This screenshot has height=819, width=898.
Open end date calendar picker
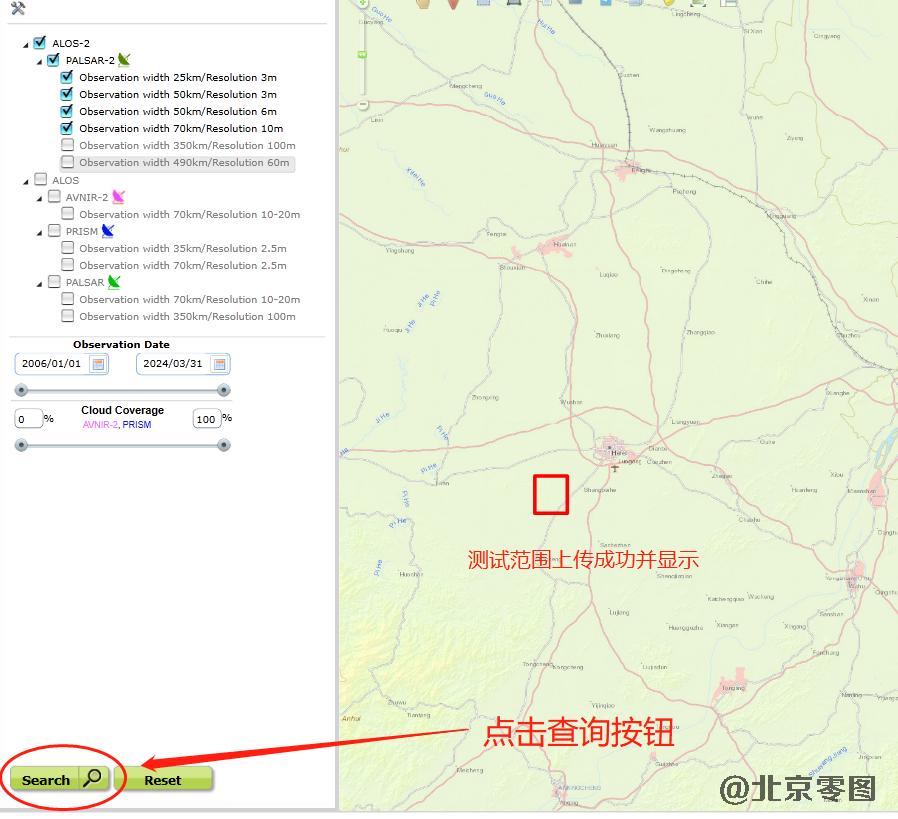220,364
